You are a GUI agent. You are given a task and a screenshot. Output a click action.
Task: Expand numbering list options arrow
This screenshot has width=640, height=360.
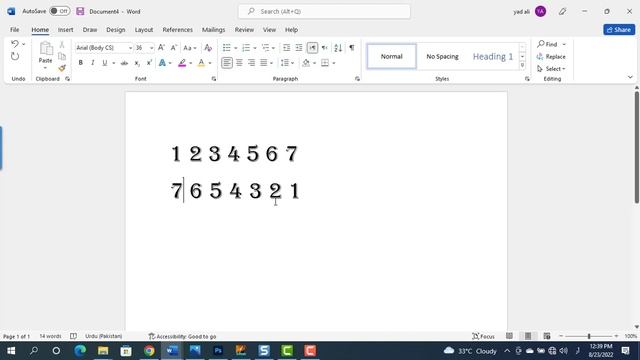tap(255, 48)
